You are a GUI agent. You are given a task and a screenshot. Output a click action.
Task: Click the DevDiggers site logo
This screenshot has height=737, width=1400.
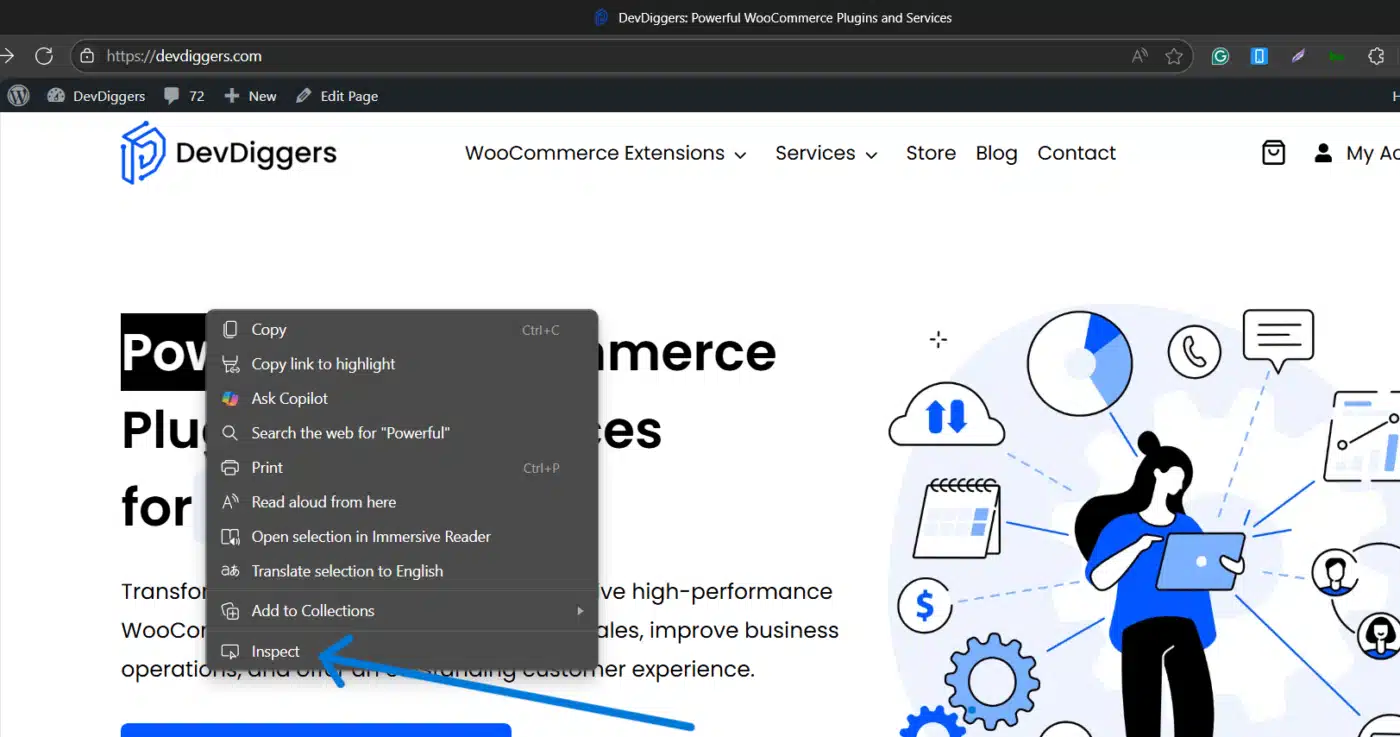coord(228,153)
